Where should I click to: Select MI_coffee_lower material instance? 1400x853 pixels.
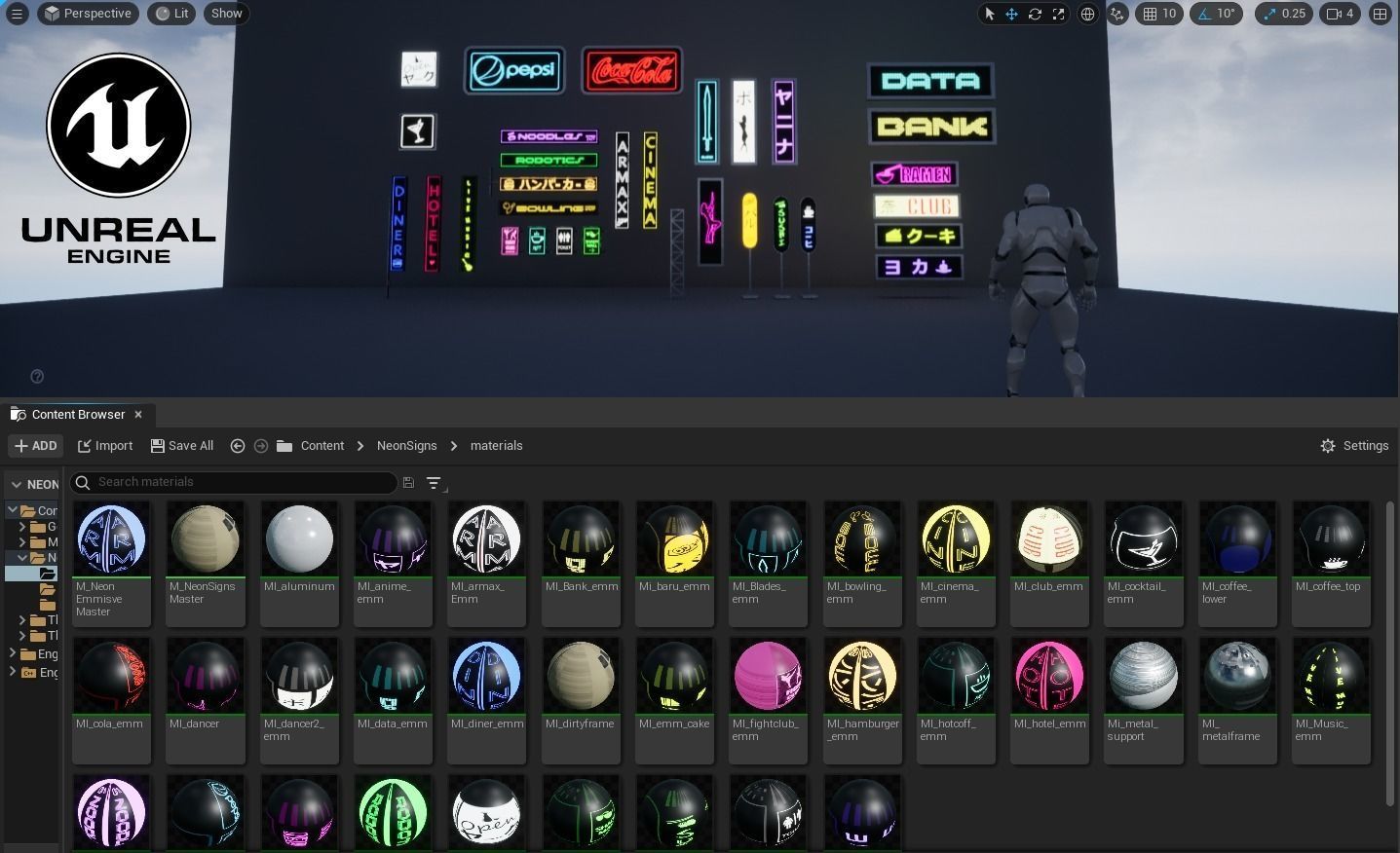(x=1238, y=563)
